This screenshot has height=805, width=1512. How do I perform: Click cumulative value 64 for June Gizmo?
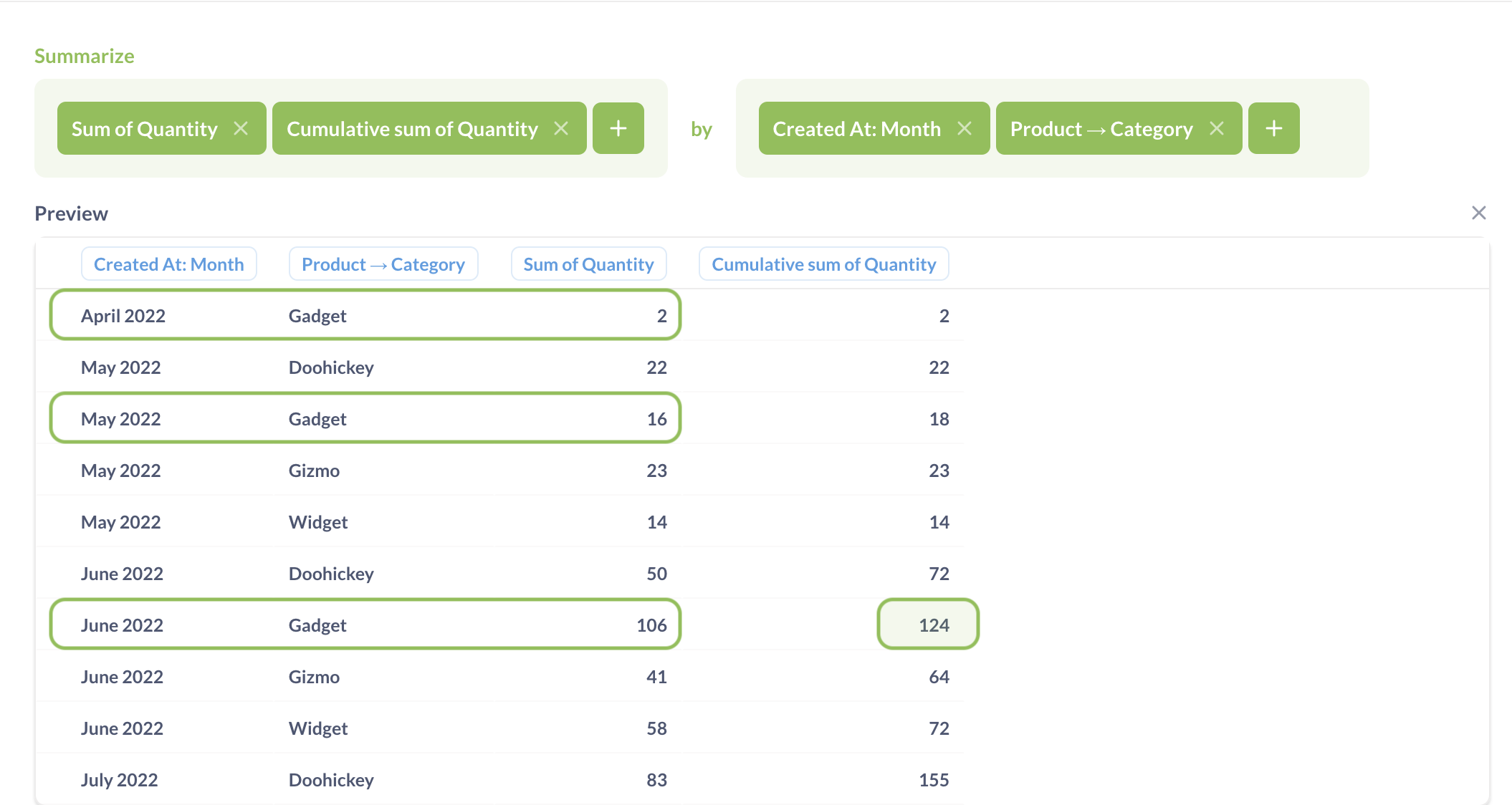939,677
